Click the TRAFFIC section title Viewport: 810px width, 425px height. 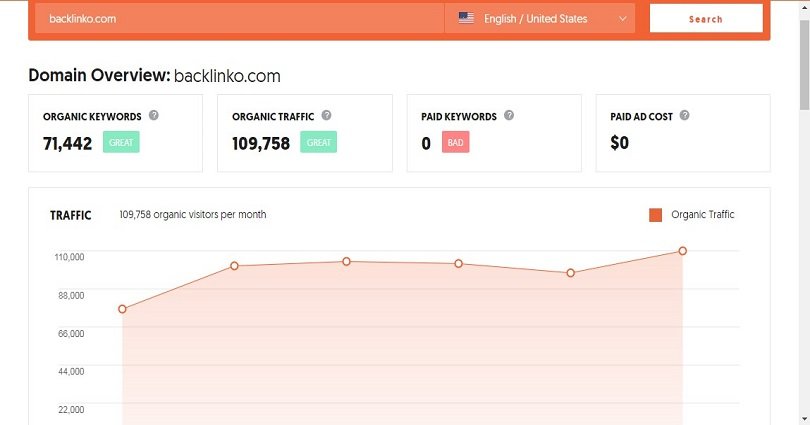pyautogui.click(x=71, y=215)
